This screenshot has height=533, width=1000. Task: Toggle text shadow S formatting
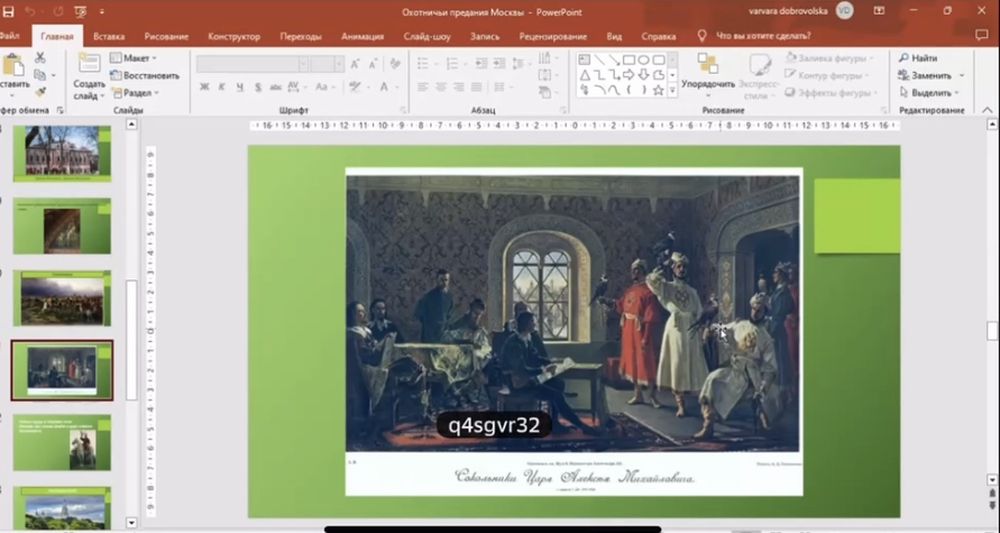click(x=258, y=87)
